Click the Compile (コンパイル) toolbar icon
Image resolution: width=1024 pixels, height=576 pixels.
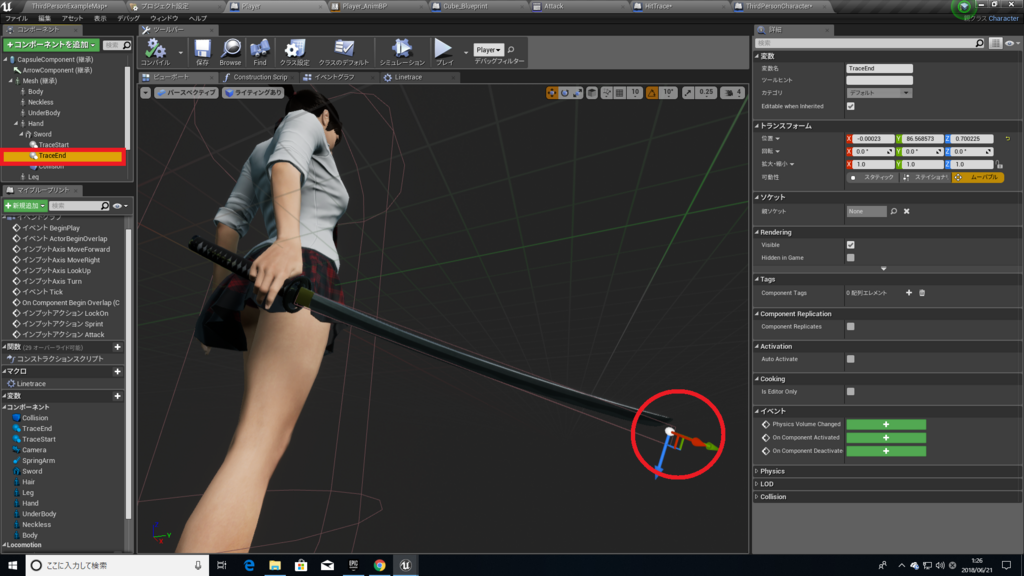[x=155, y=50]
